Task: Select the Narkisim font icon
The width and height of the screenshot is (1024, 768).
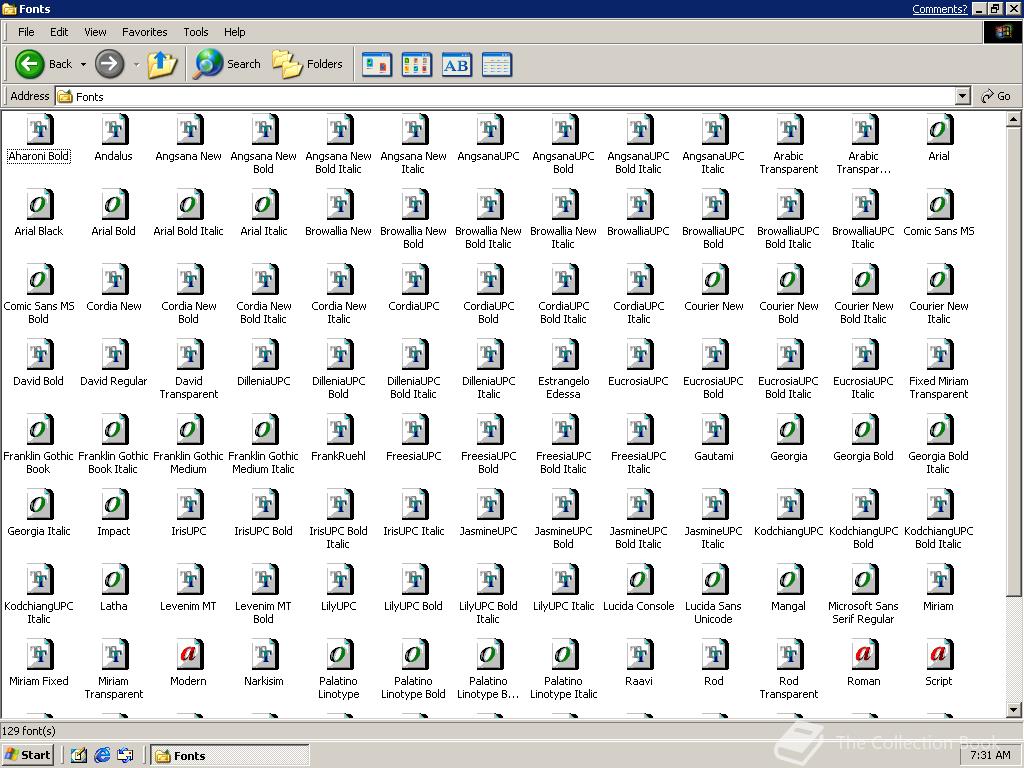Action: click(264, 655)
